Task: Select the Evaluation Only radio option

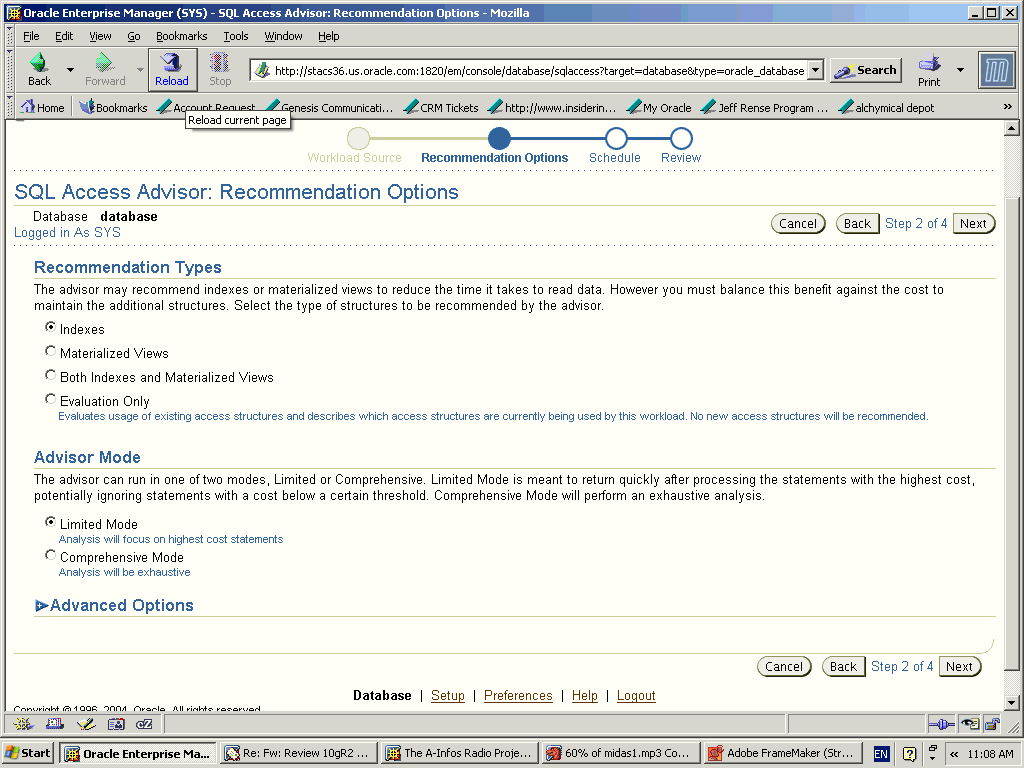Action: pyautogui.click(x=51, y=399)
